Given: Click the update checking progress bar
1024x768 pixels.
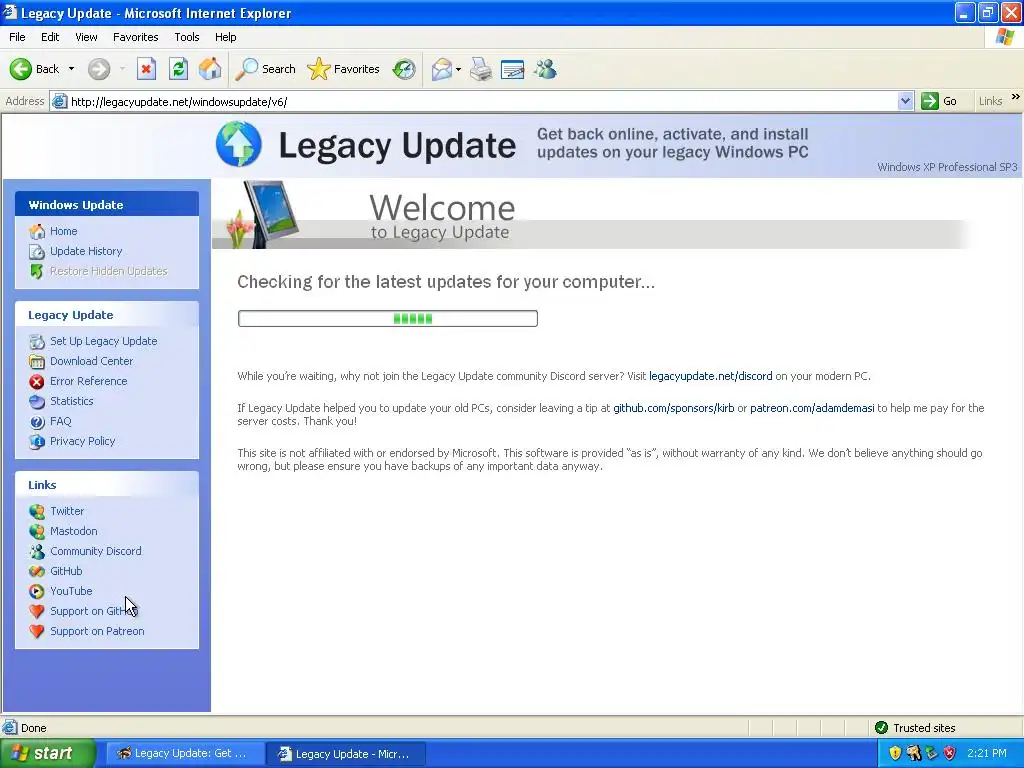Looking at the screenshot, I should [388, 319].
